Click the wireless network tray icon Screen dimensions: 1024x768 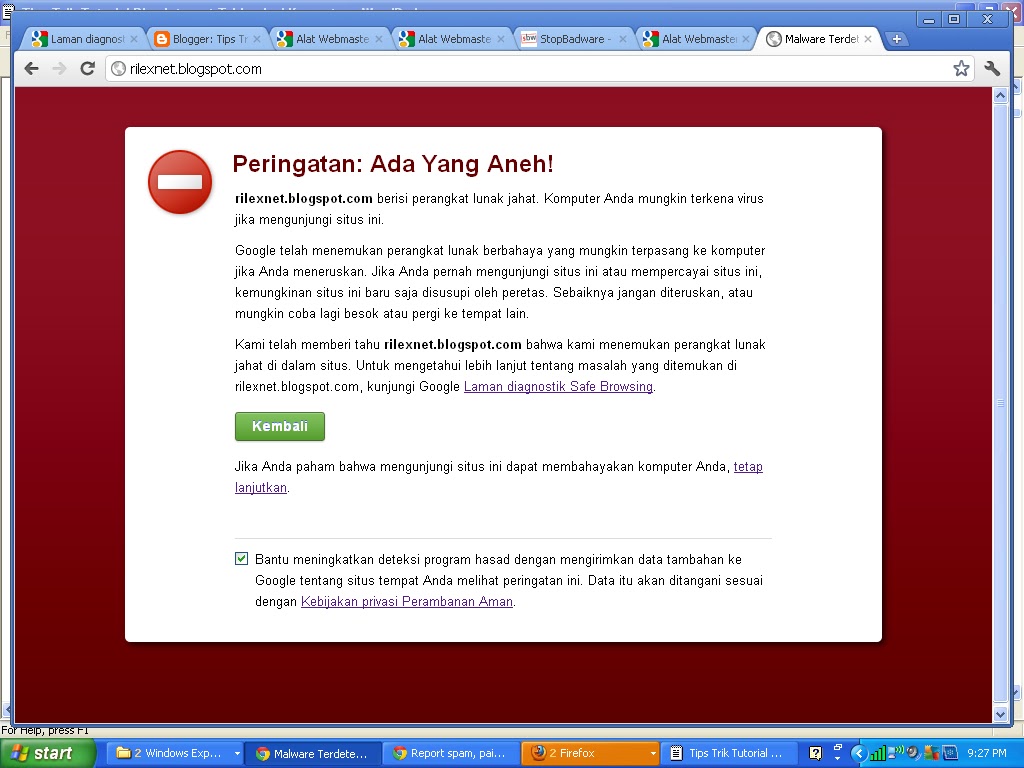click(895, 753)
